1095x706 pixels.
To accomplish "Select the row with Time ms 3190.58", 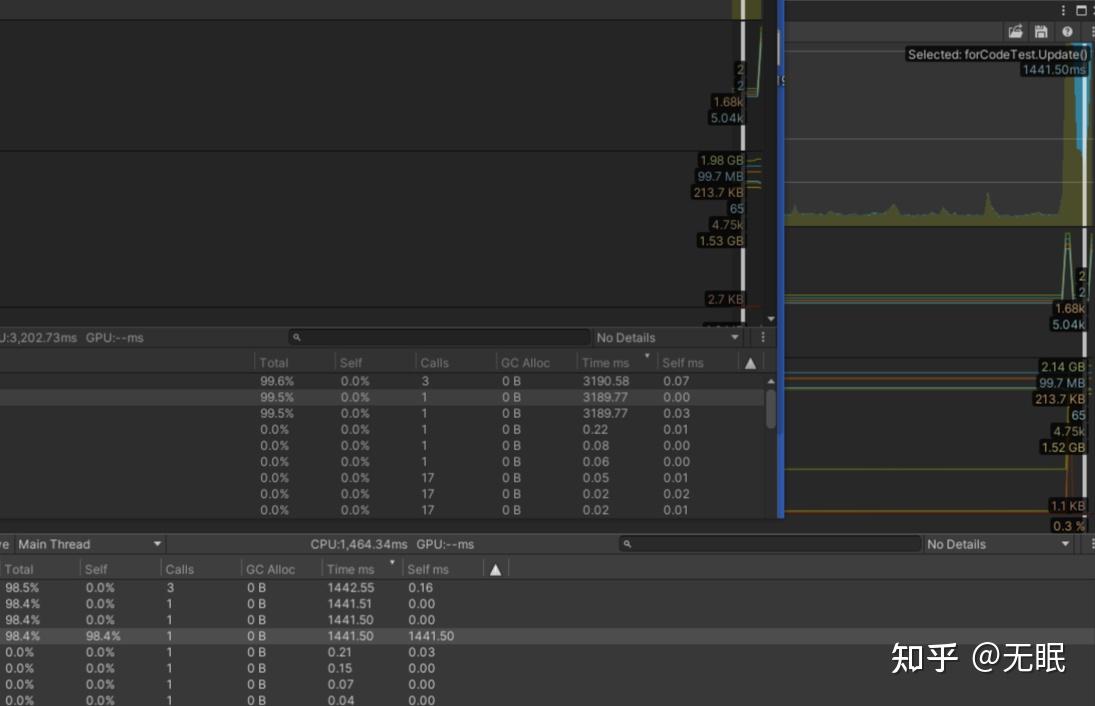I will pos(382,381).
